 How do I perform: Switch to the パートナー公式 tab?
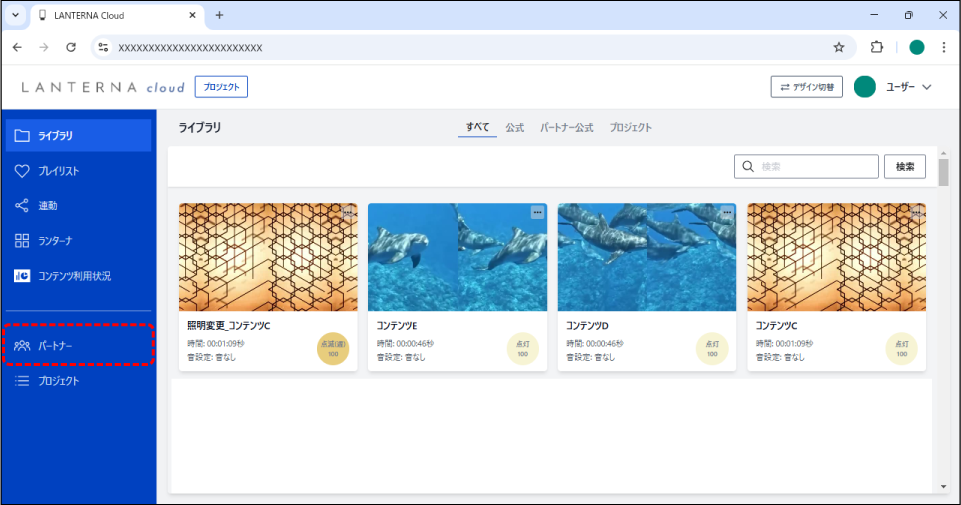(x=566, y=128)
